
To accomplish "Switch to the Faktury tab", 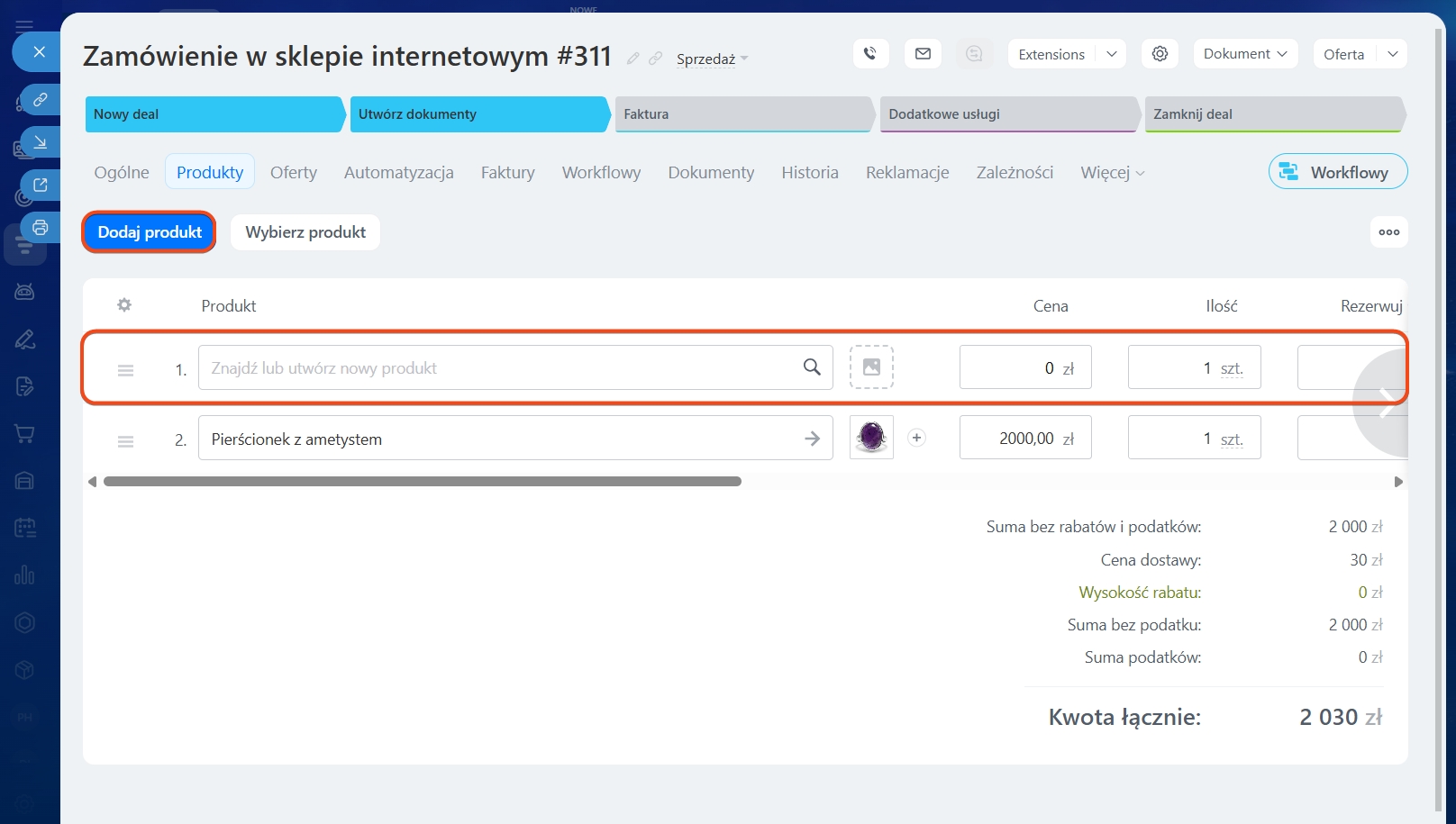I will 507,173.
